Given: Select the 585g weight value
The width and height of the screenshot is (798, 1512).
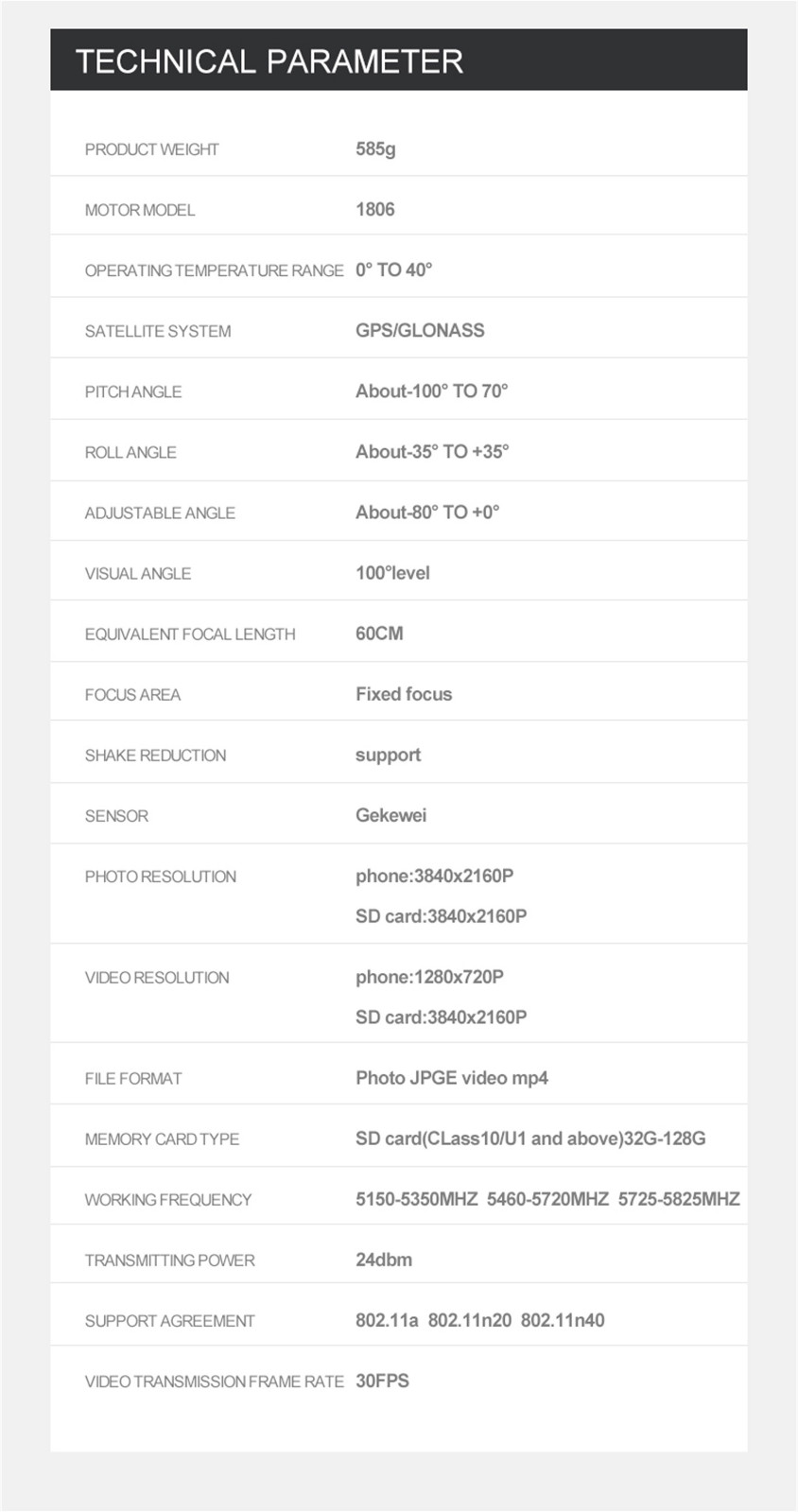Looking at the screenshot, I should [375, 148].
